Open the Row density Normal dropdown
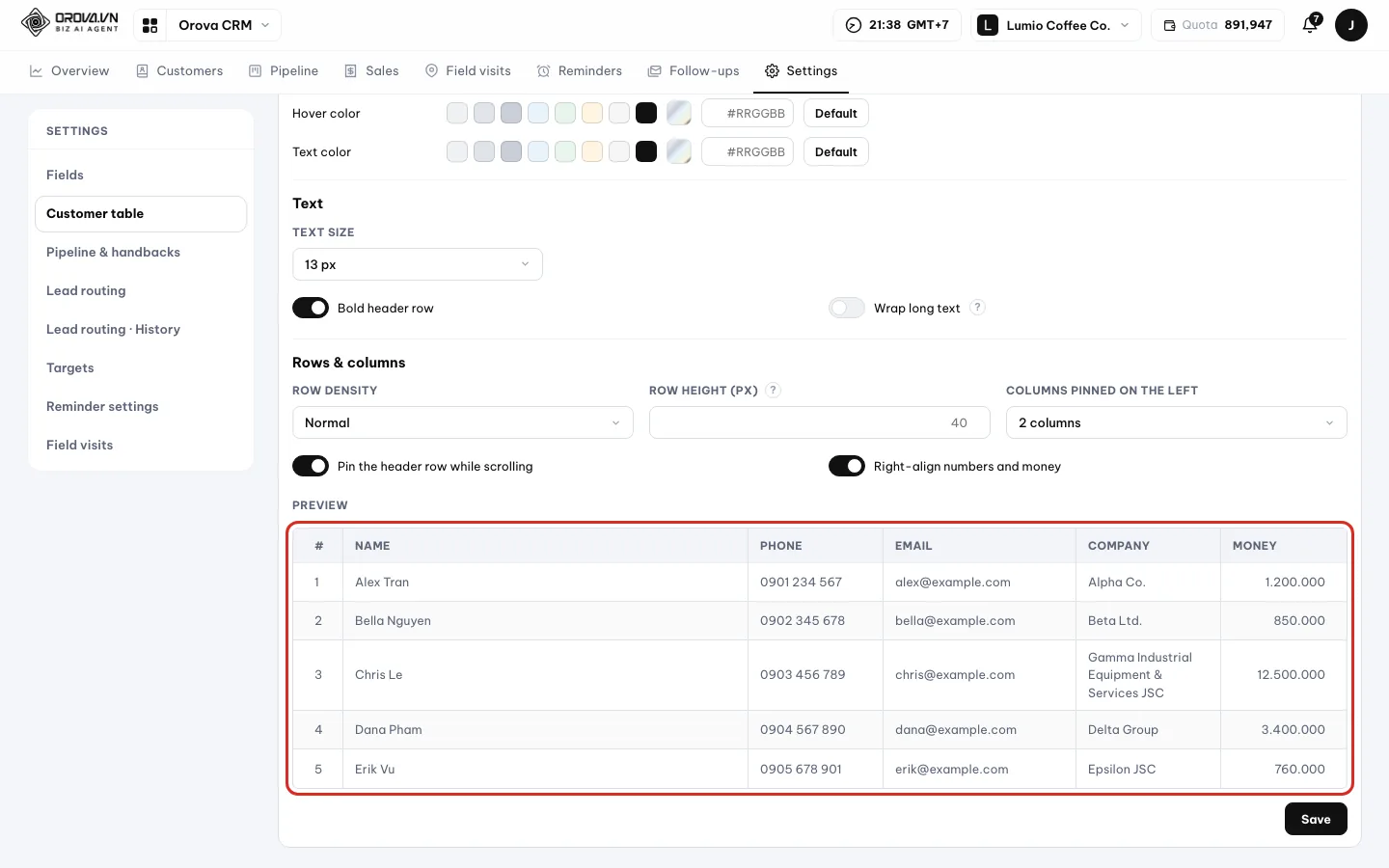This screenshot has height=868, width=1389. point(463,422)
